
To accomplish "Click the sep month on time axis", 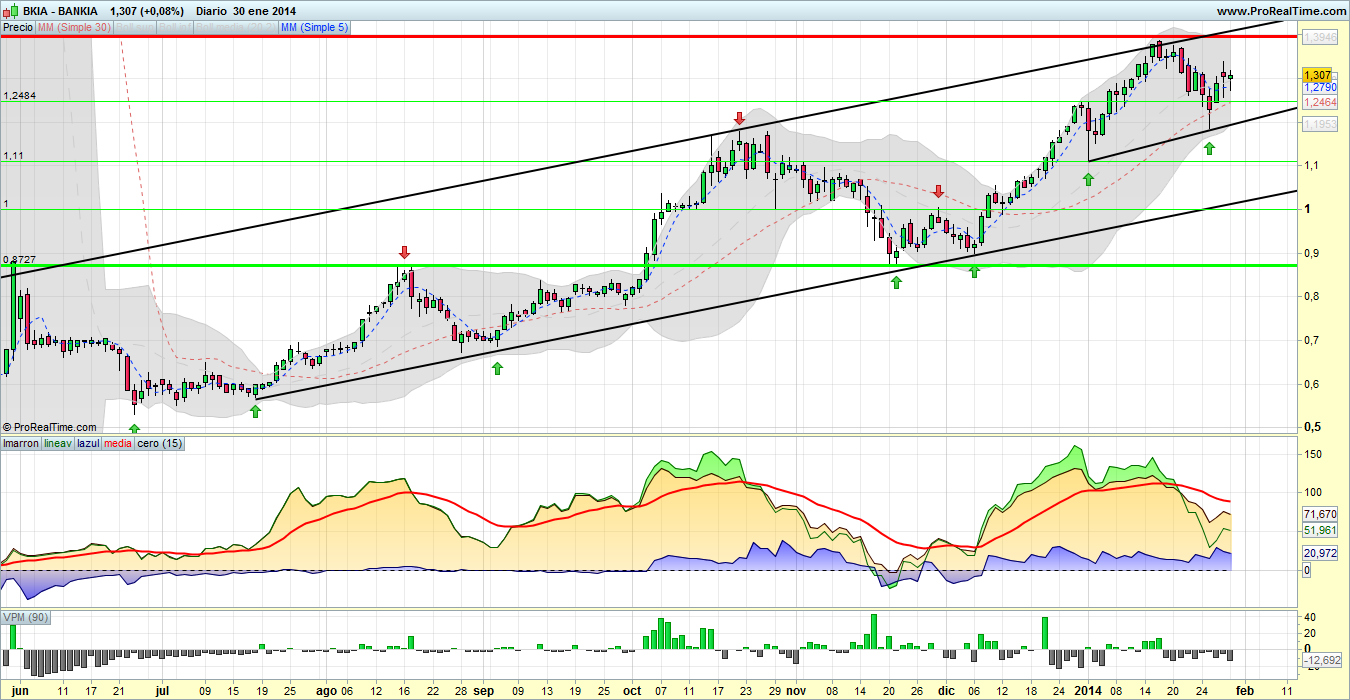I will (x=483, y=690).
